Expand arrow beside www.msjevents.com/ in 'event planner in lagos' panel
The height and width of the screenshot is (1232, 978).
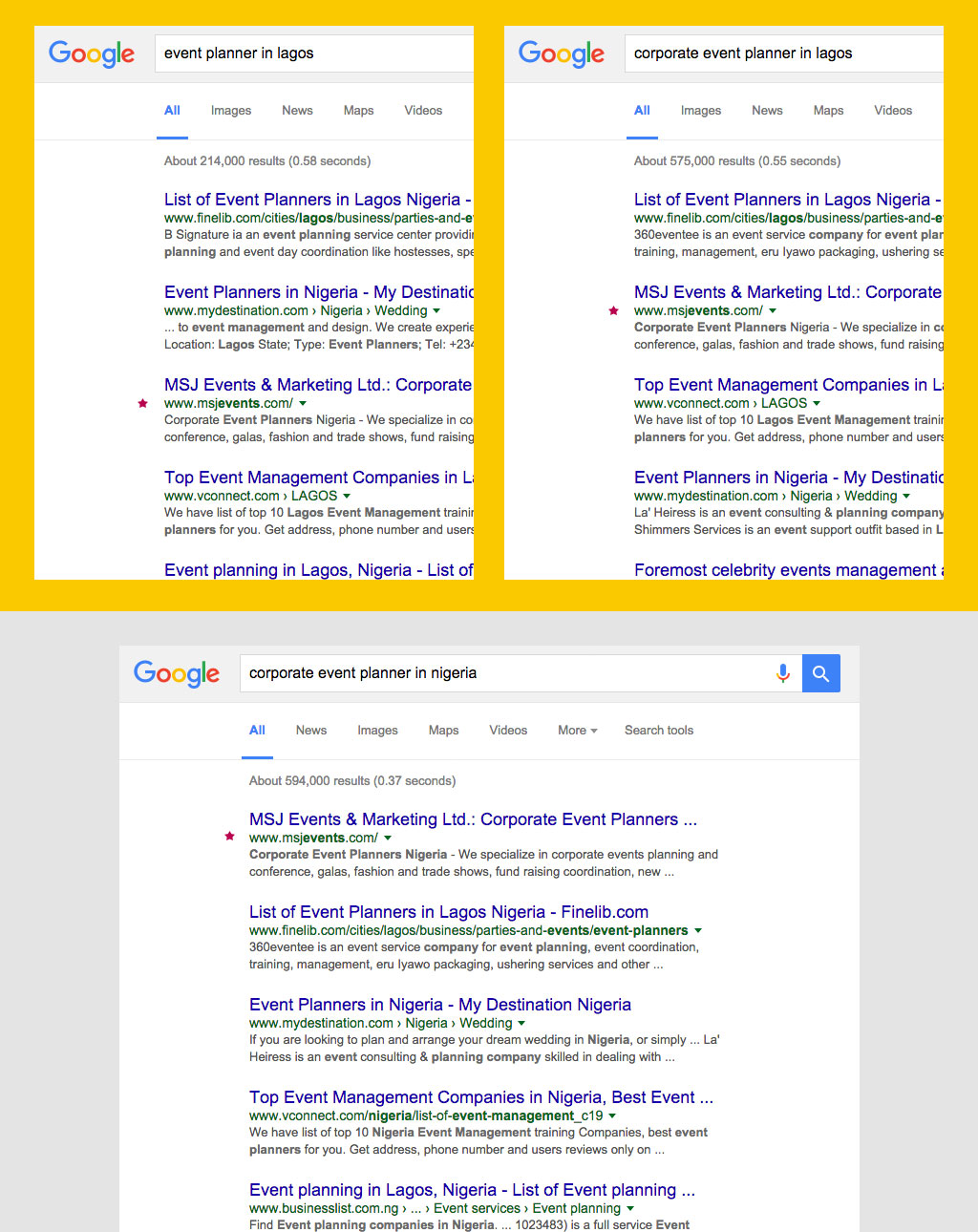click(x=303, y=404)
